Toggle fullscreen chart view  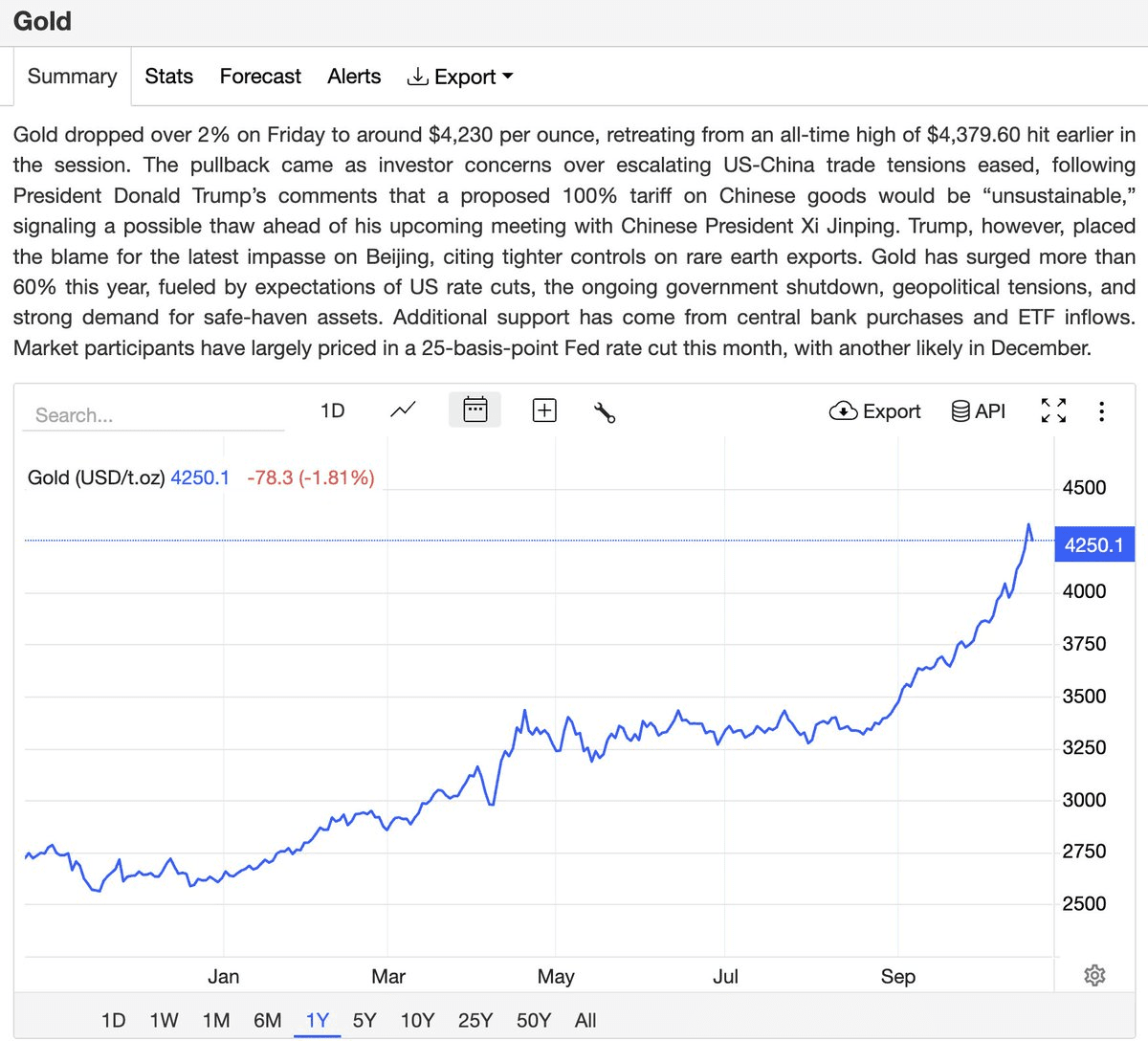tap(1053, 411)
